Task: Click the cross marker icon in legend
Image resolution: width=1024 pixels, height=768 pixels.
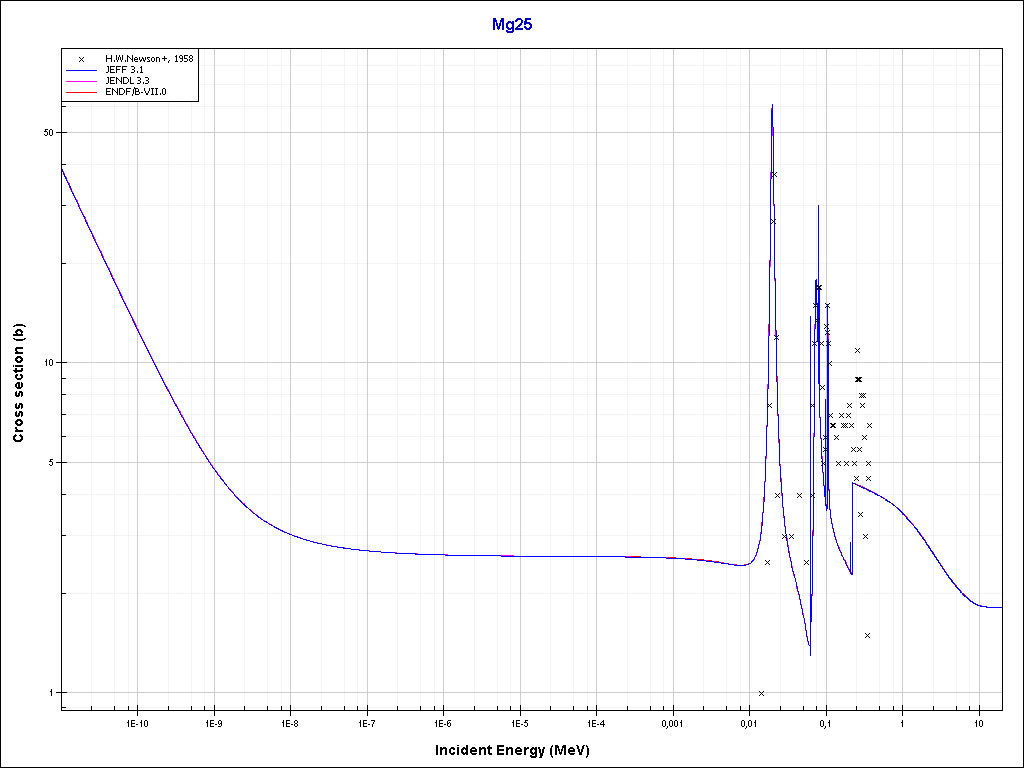Action: (81, 59)
